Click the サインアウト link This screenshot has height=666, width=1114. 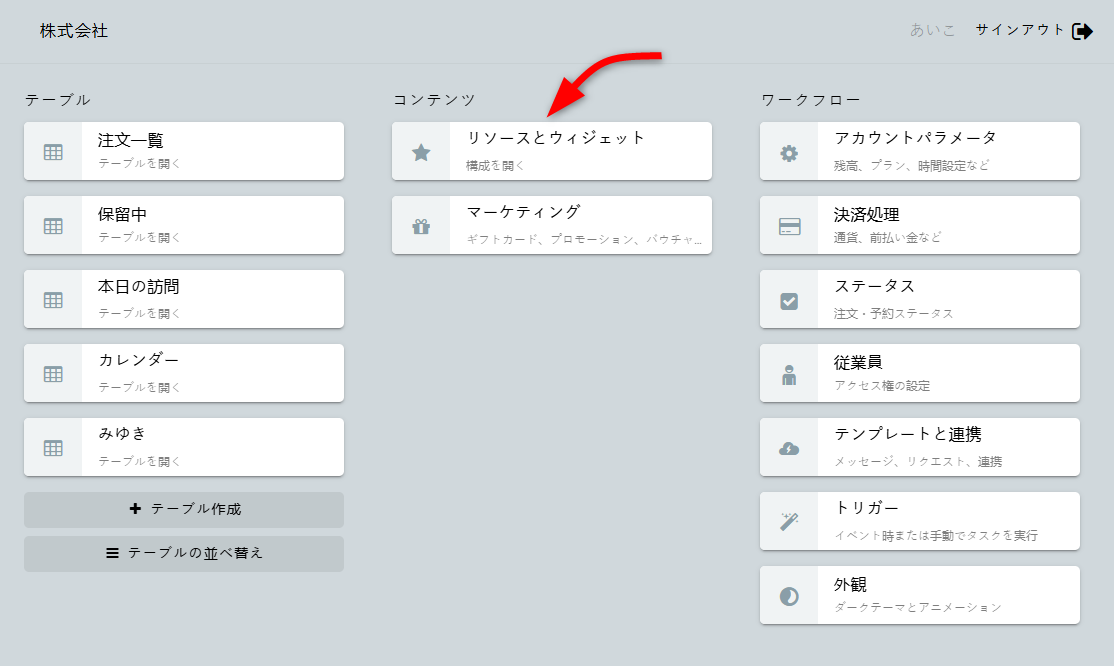pyautogui.click(x=1020, y=30)
